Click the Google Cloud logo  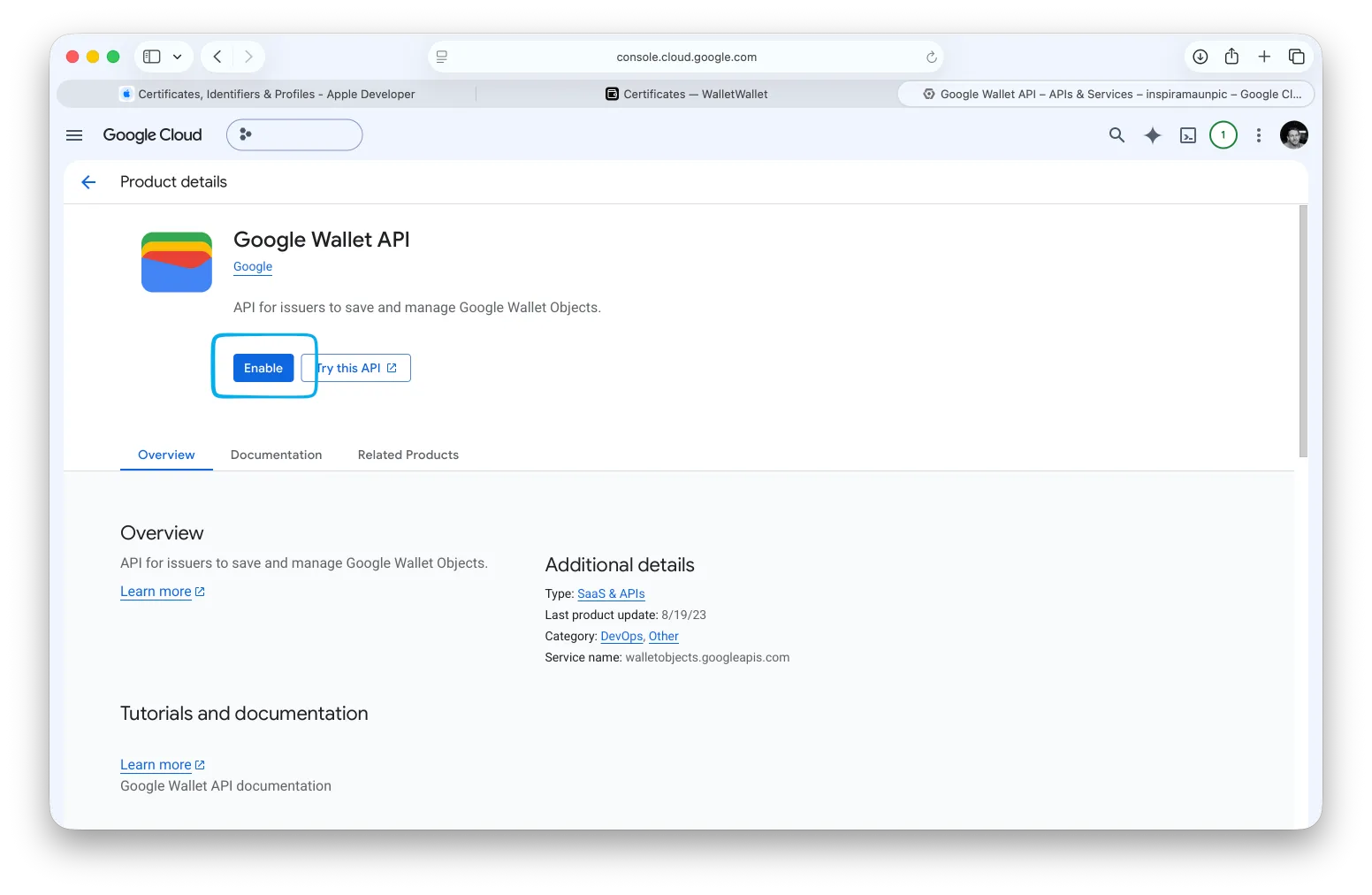pos(152,135)
